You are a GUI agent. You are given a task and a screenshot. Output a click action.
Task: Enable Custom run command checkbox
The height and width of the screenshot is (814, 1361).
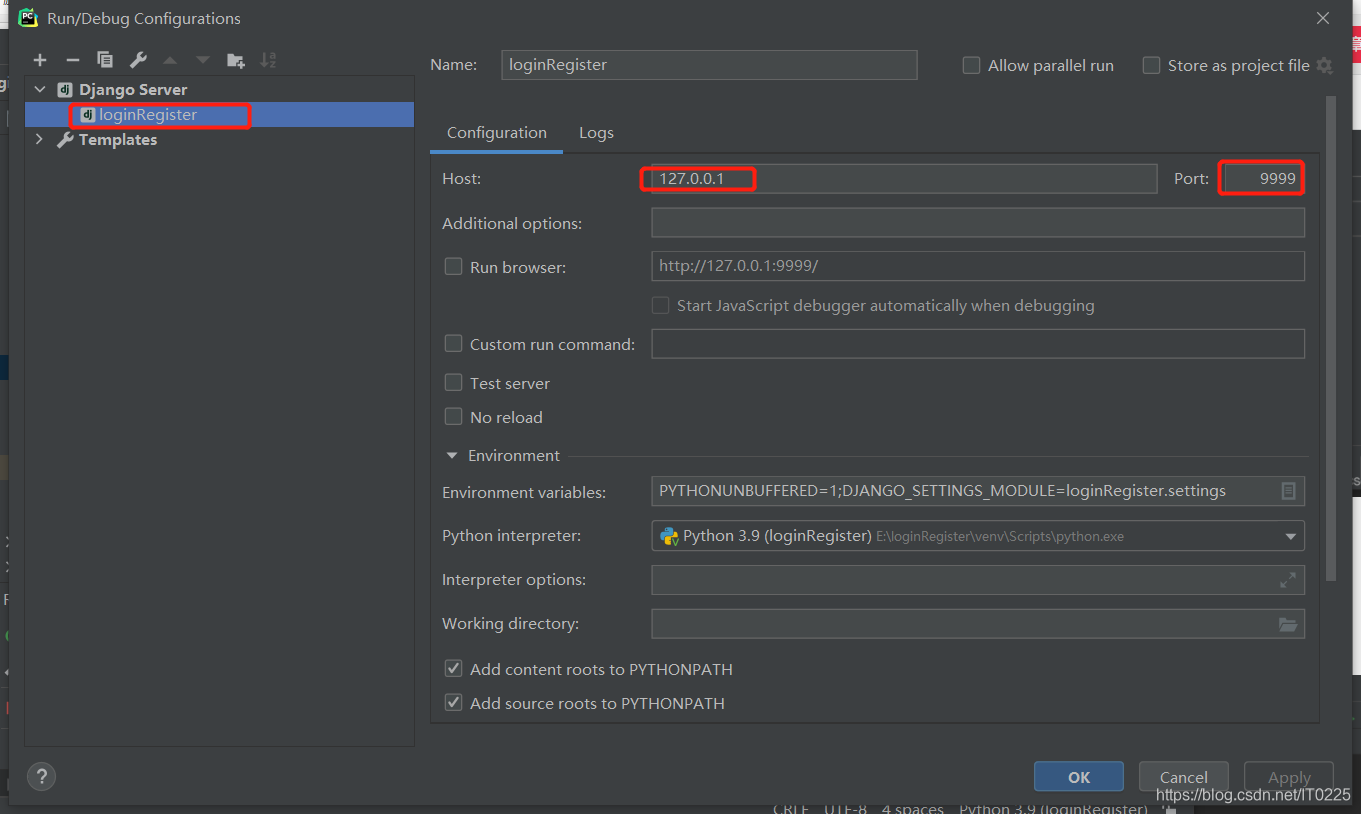click(x=453, y=344)
